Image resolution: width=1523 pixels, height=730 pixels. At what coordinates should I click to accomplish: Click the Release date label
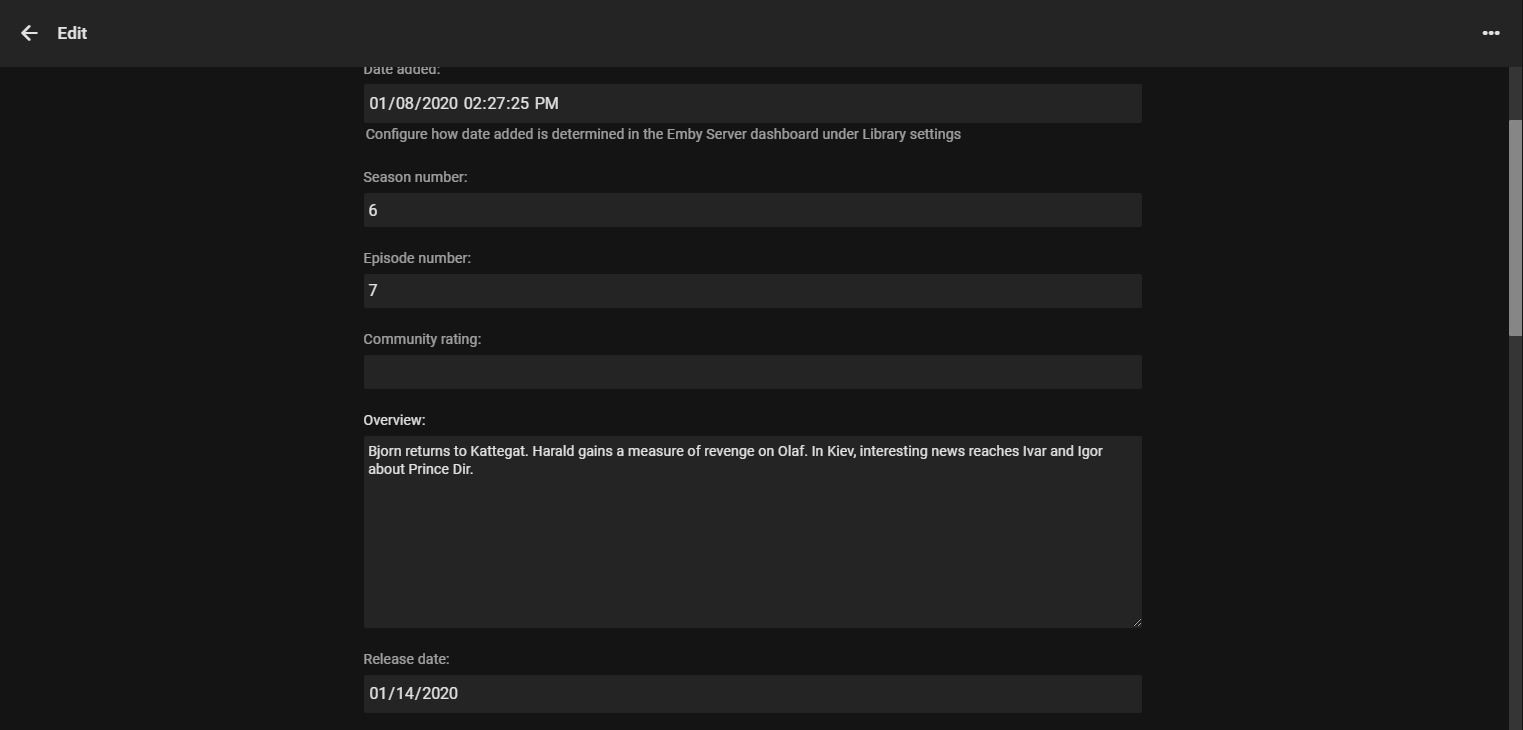(x=406, y=659)
